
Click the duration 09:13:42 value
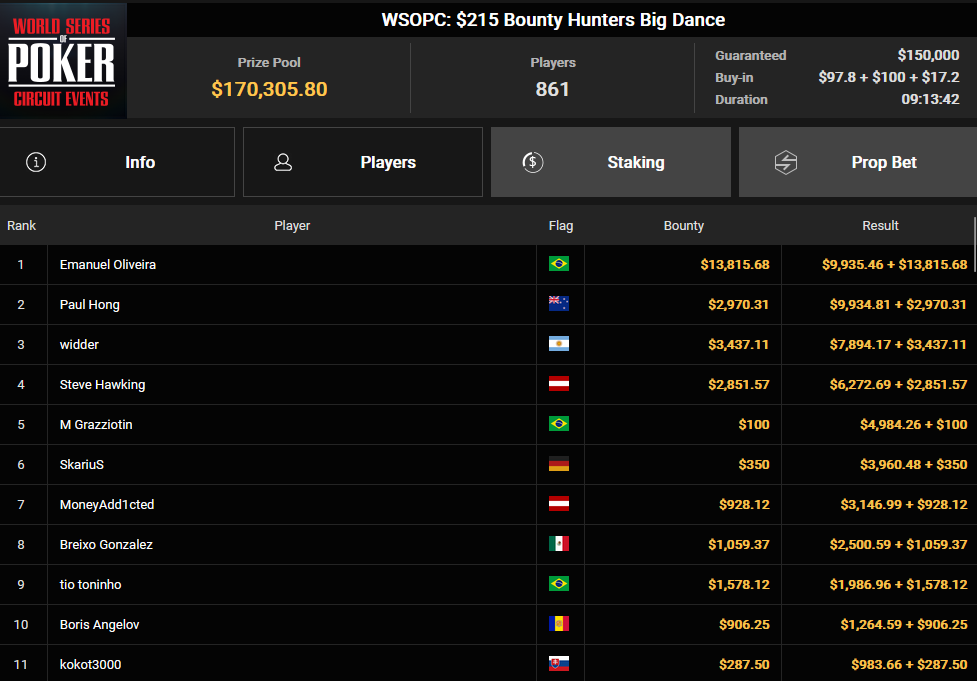point(930,99)
